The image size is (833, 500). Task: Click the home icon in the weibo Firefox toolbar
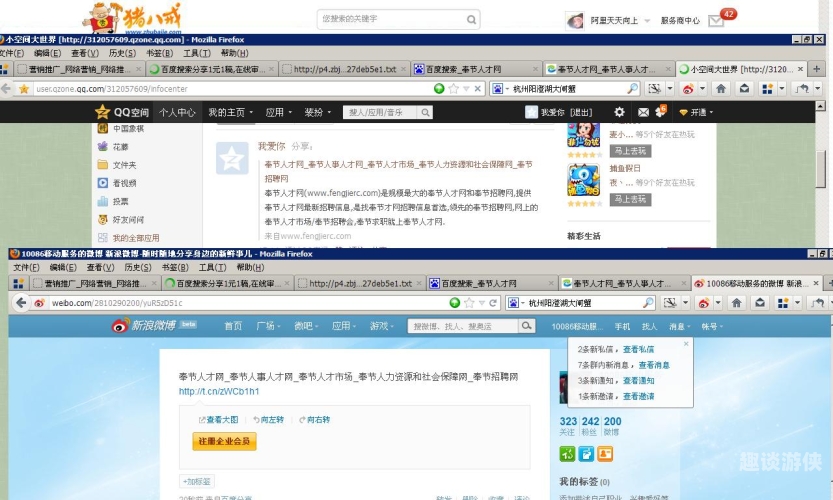(736, 303)
